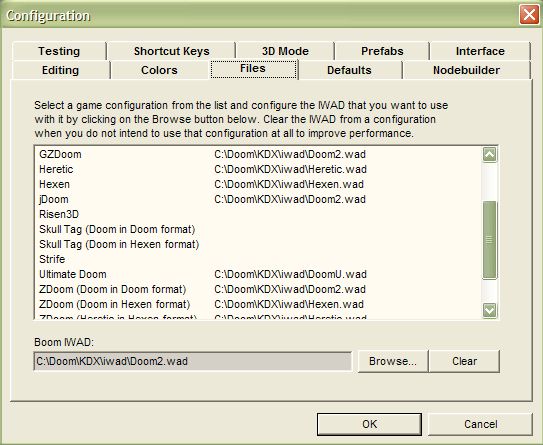Select the jDoom configuration row

coord(258,199)
